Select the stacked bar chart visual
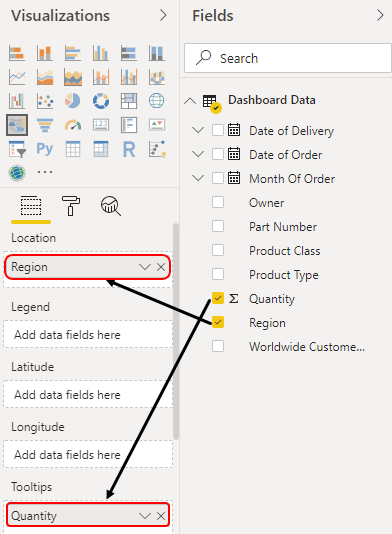Screen dimensions: 392x534 click(17, 53)
